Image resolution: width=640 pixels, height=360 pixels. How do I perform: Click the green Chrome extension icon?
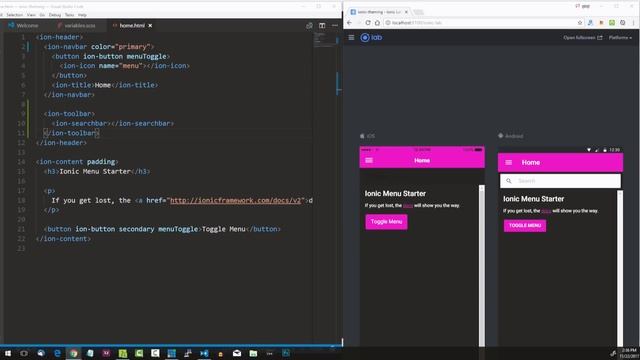pos(612,23)
